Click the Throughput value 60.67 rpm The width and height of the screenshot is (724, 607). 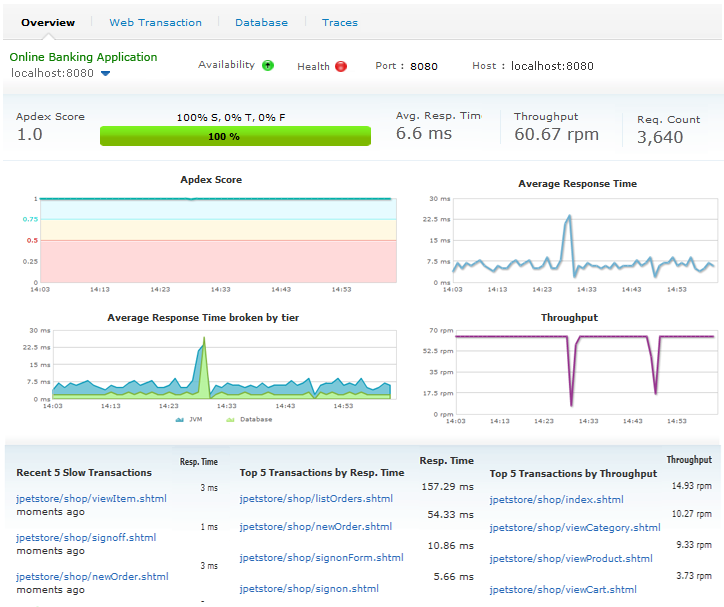point(556,134)
